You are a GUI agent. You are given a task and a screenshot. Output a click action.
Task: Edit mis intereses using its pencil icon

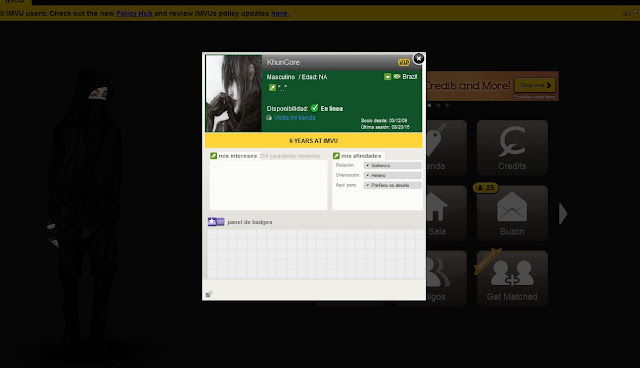coord(213,156)
